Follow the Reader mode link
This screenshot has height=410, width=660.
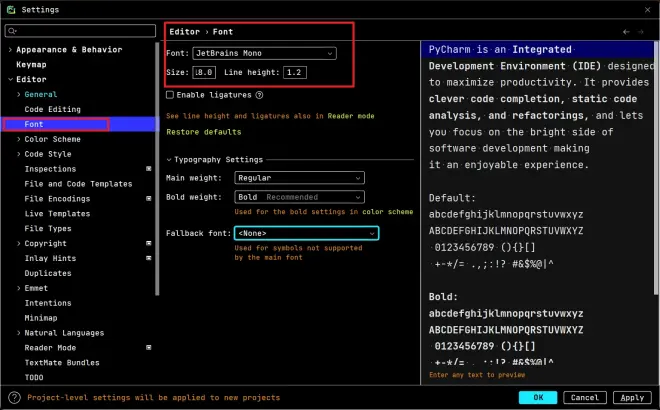351,116
